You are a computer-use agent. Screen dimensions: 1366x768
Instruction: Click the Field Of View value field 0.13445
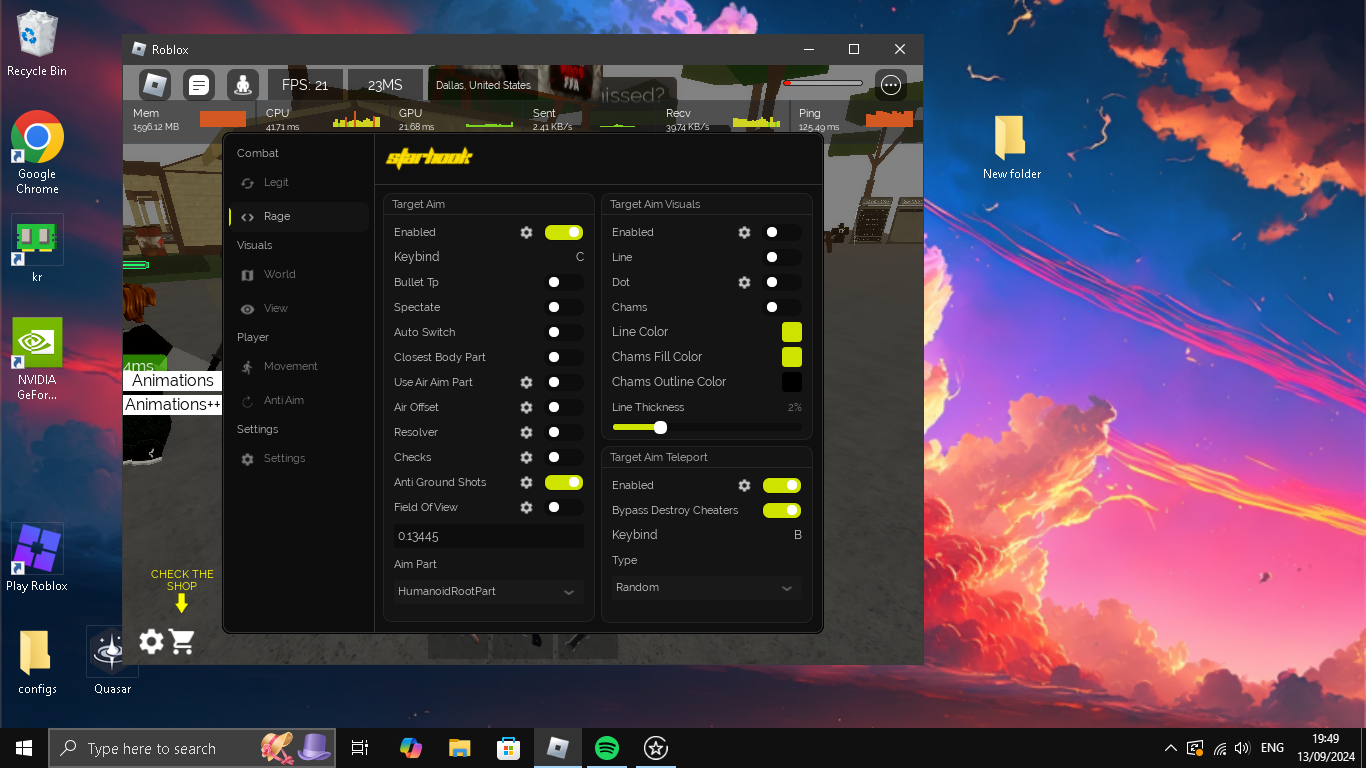[488, 536]
